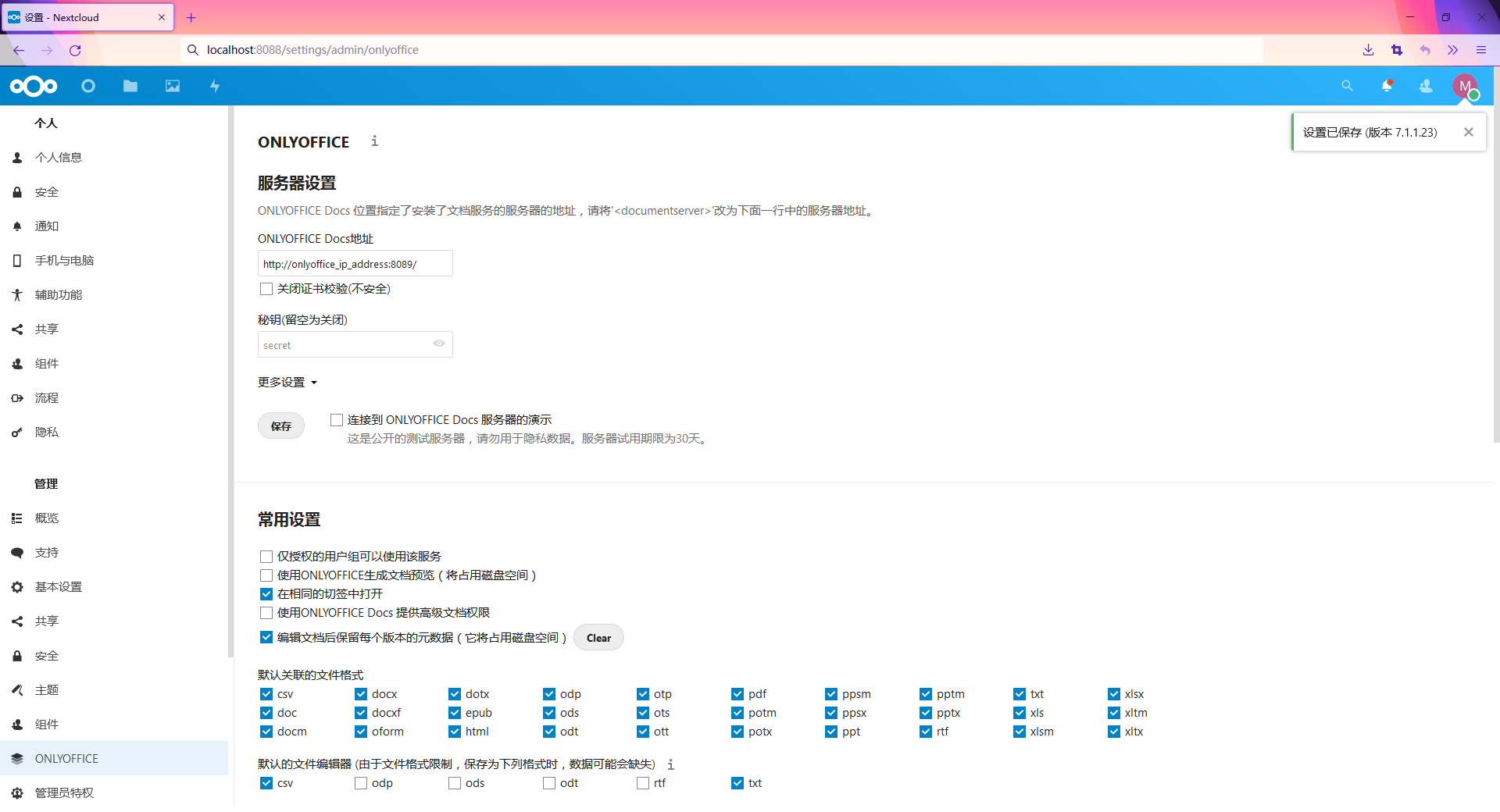This screenshot has width=1500, height=812.
Task: Click the search icon in header
Action: [x=1347, y=86]
